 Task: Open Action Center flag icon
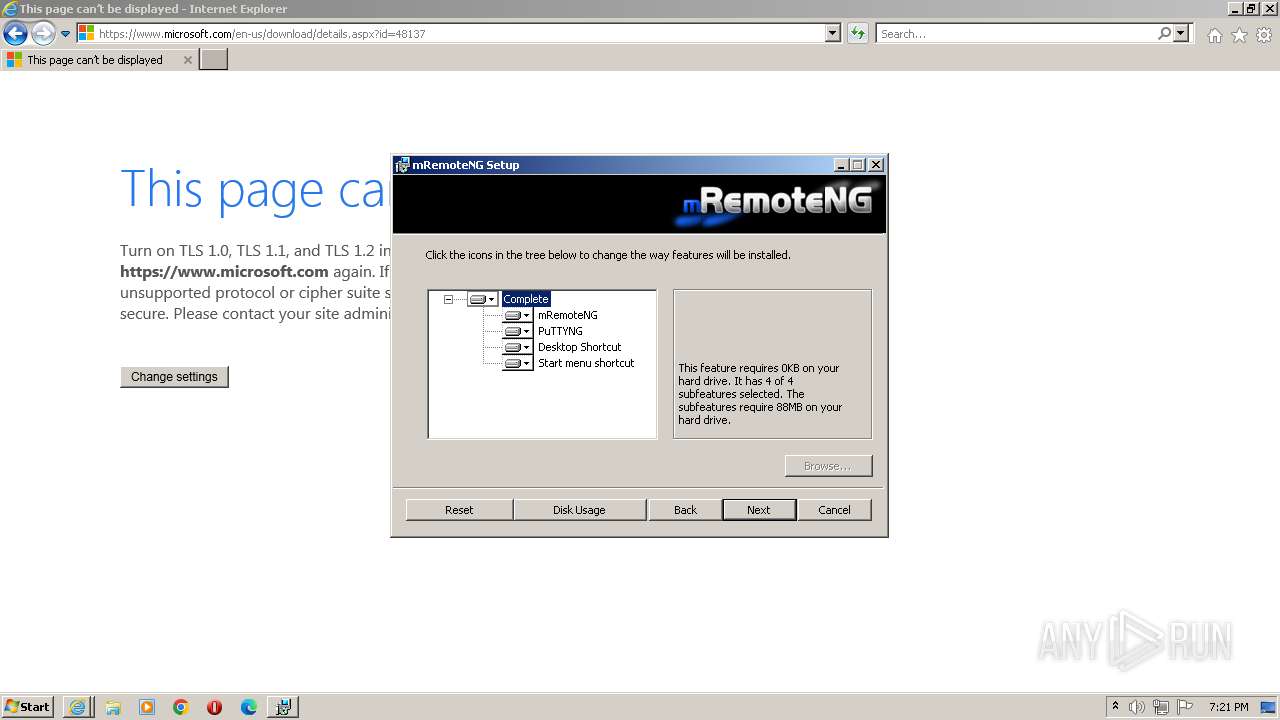tap(1185, 707)
